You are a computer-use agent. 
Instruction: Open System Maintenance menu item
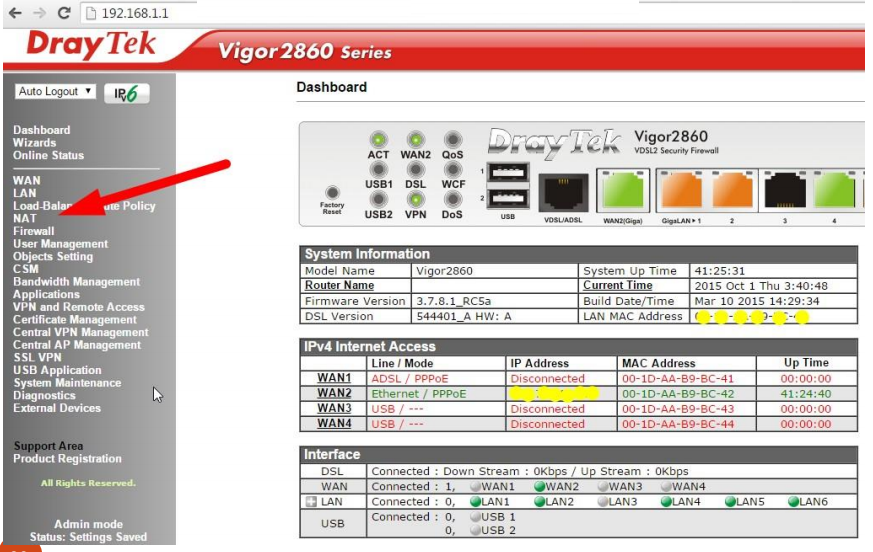[67, 383]
